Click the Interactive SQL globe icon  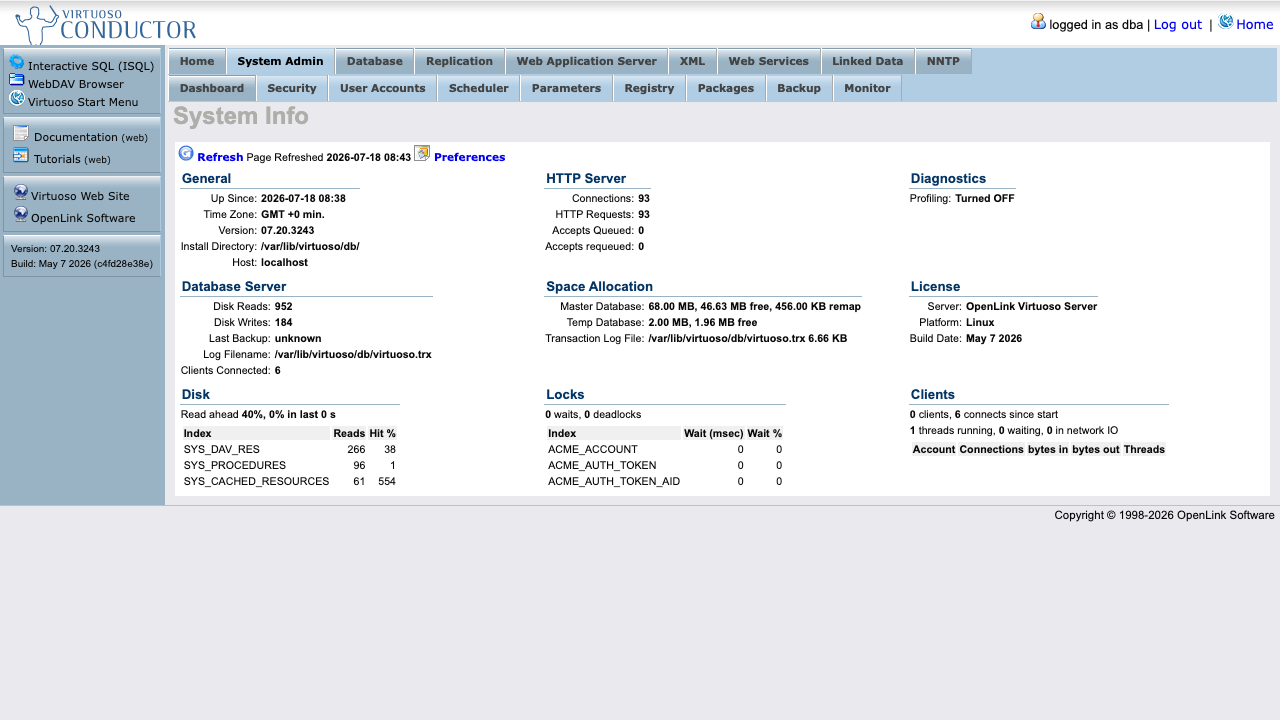tap(17, 62)
